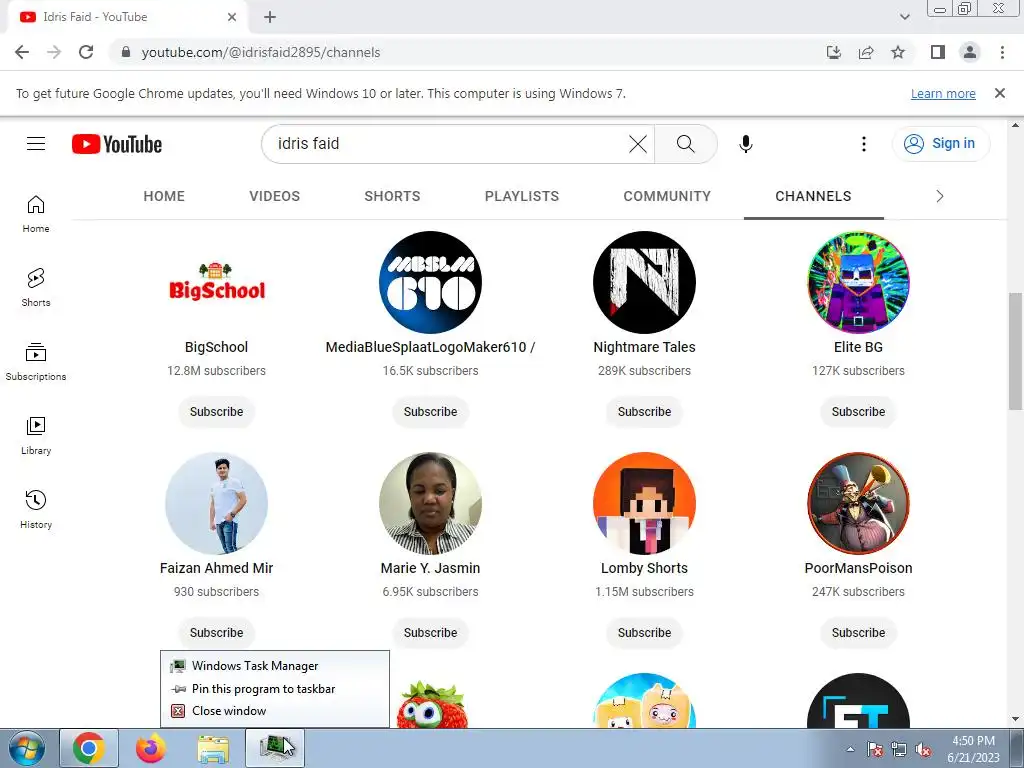Subscribe to MediaBlueSplaatLogoMaker610

(430, 411)
